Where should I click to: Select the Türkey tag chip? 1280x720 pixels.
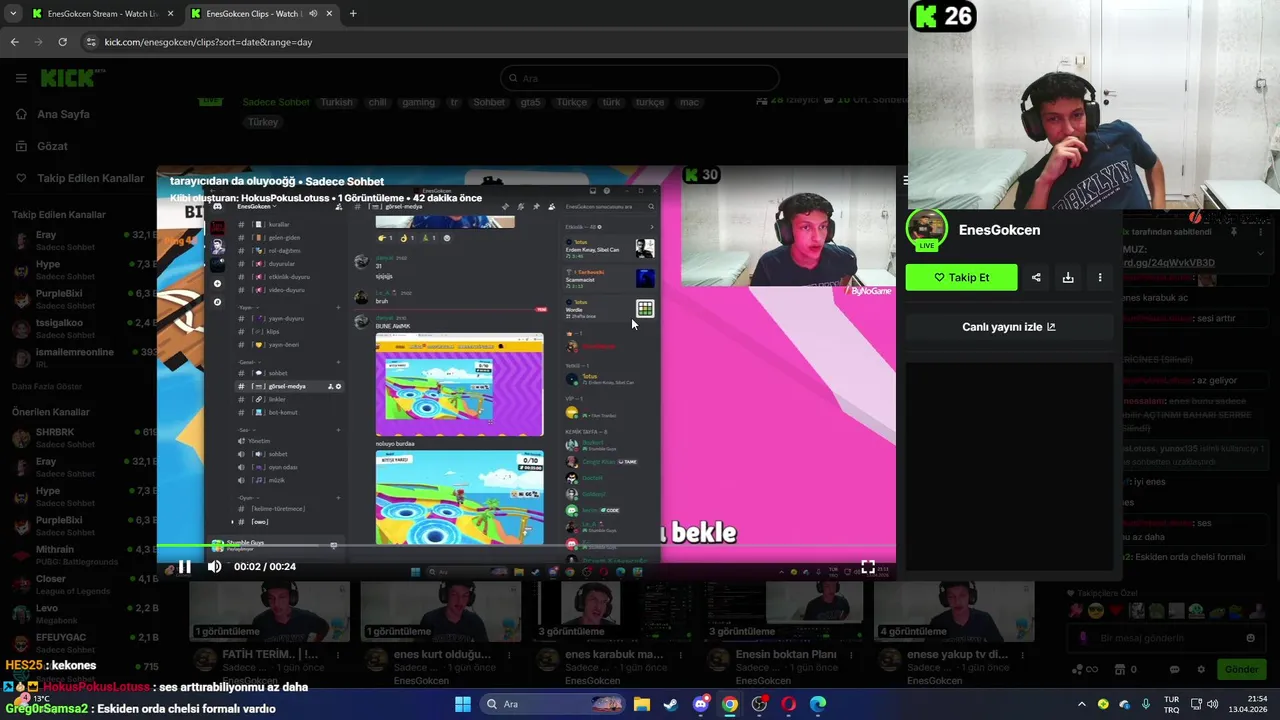[263, 122]
